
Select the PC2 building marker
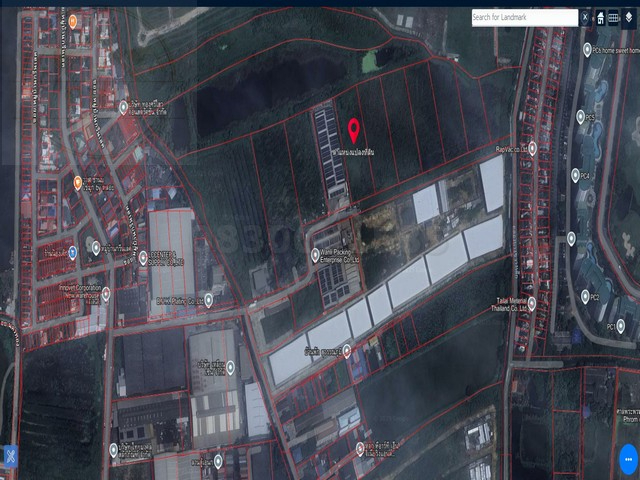[584, 296]
